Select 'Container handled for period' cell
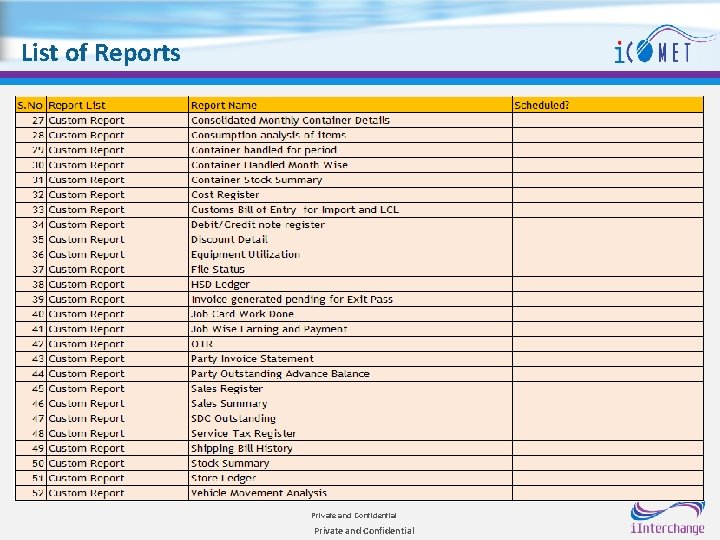Screen dimensions: 720x540 (x=350, y=150)
